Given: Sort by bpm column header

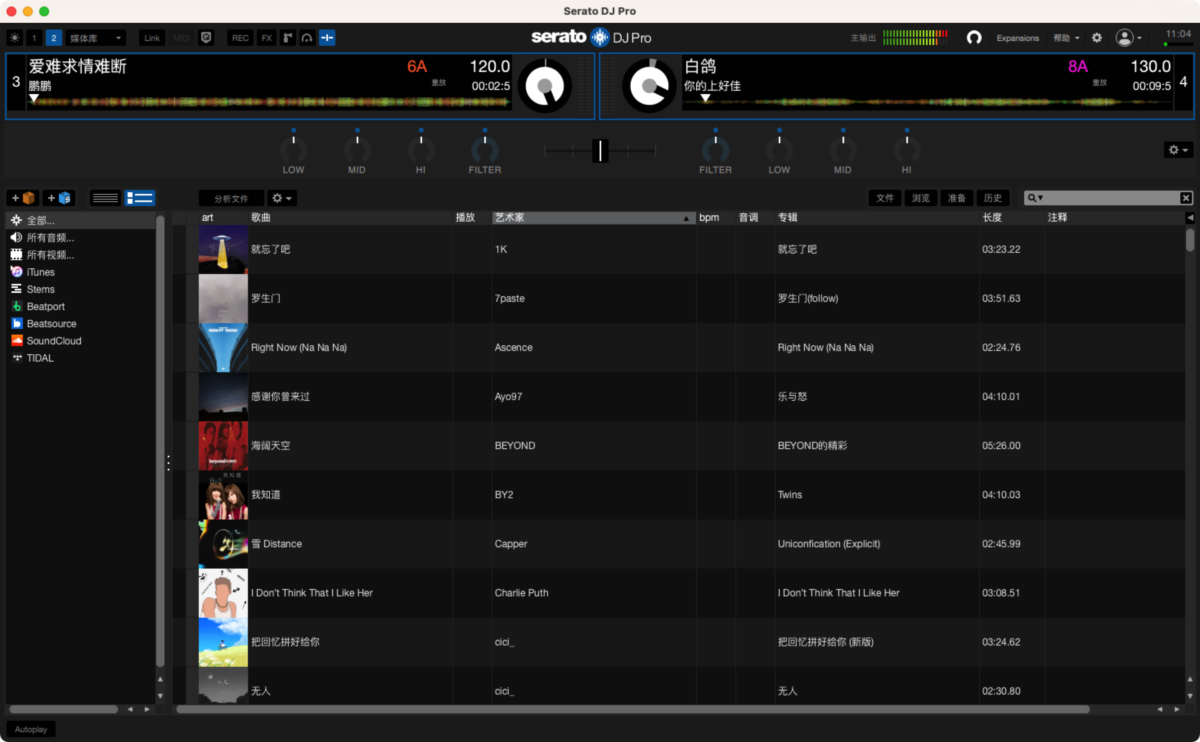Looking at the screenshot, I should tap(716, 217).
